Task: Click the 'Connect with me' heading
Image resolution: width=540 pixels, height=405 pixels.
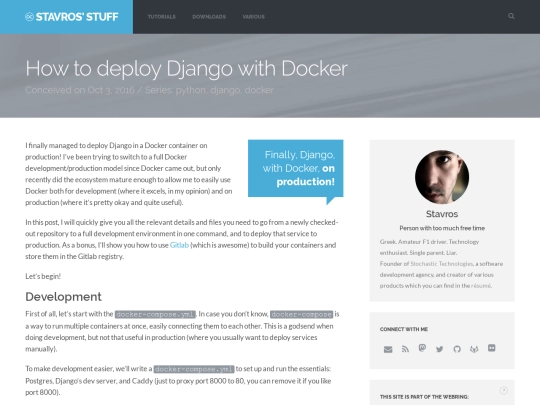Action: [x=404, y=329]
